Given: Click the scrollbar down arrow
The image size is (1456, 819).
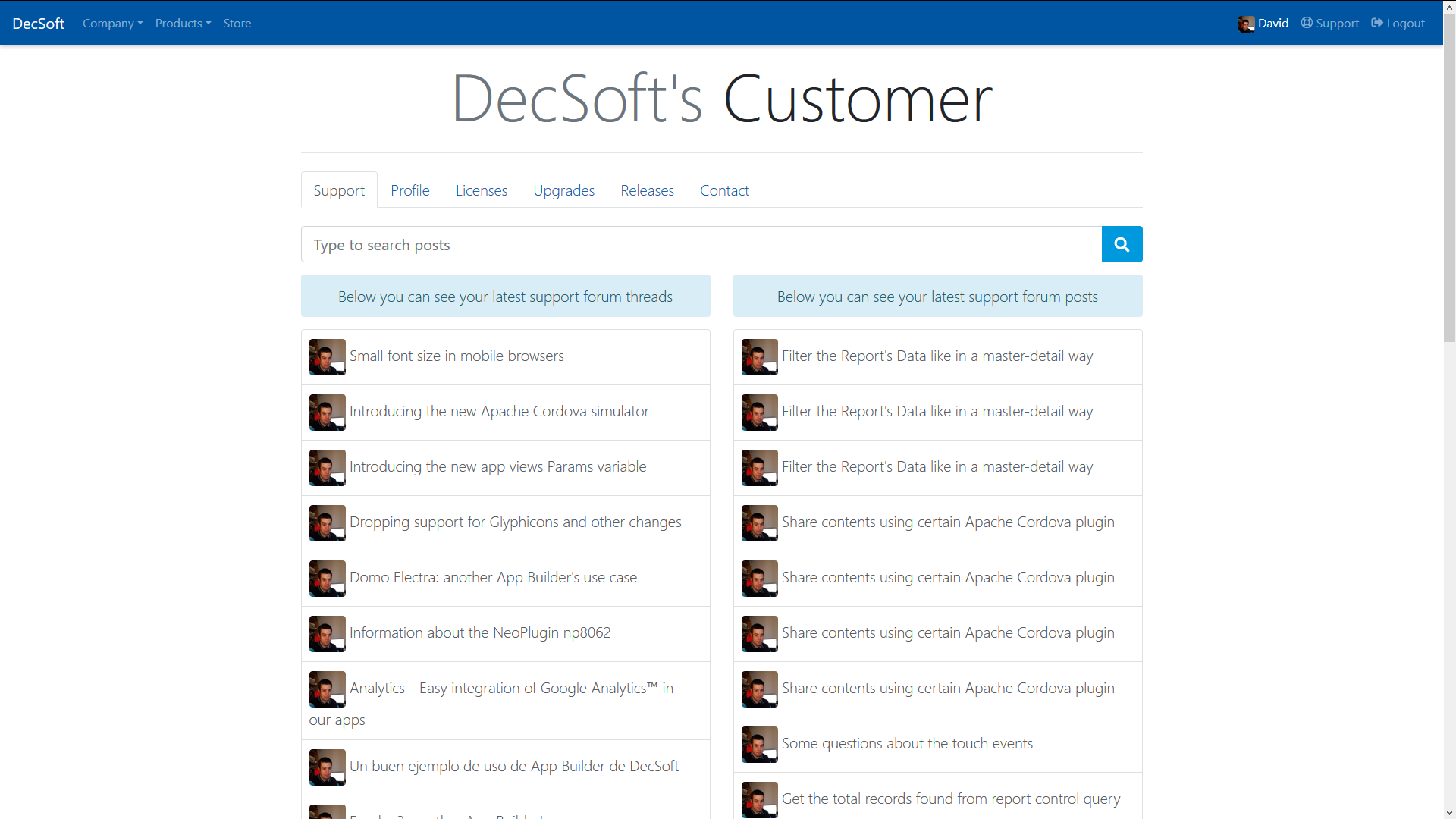Looking at the screenshot, I should click(x=1449, y=812).
